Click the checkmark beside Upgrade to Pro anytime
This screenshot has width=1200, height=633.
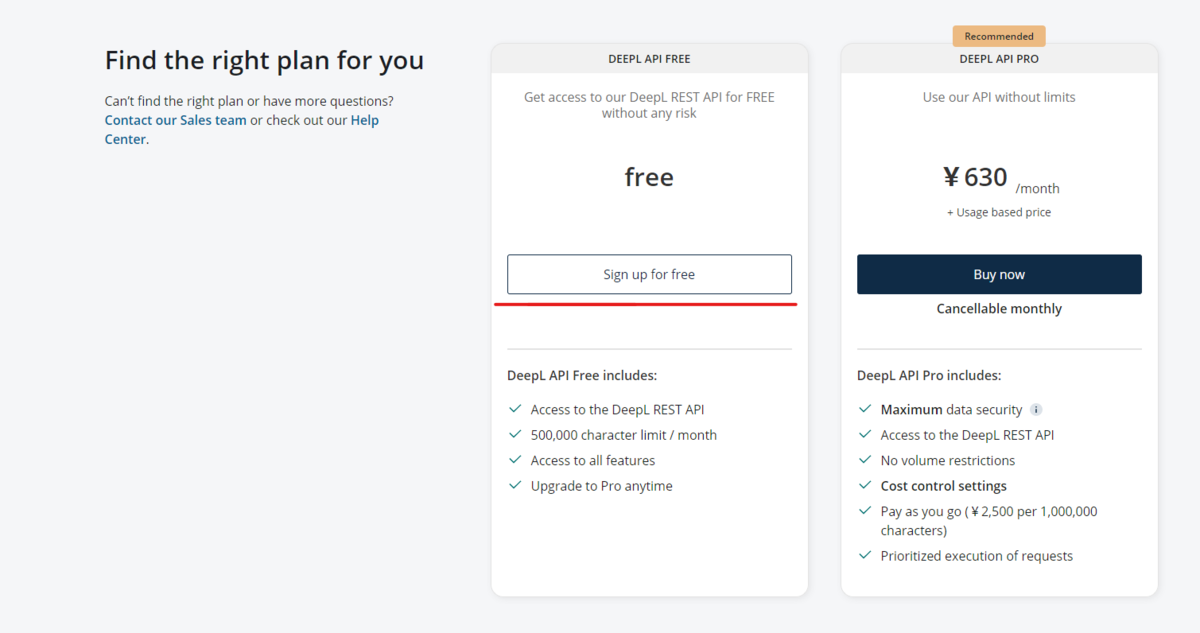pyautogui.click(x=515, y=485)
